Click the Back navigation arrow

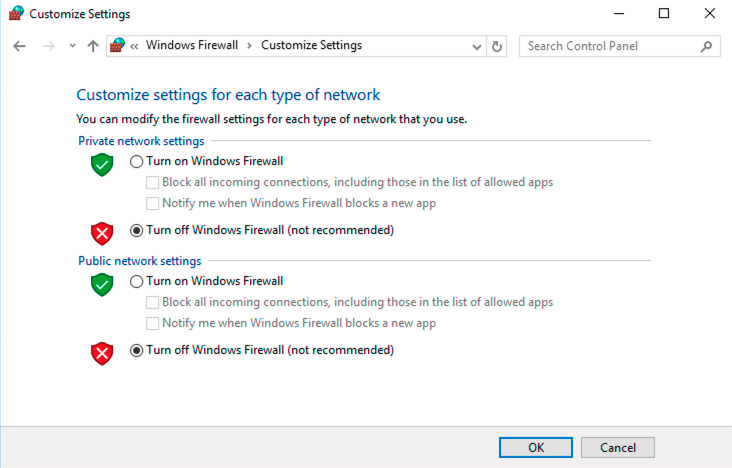click(x=19, y=46)
